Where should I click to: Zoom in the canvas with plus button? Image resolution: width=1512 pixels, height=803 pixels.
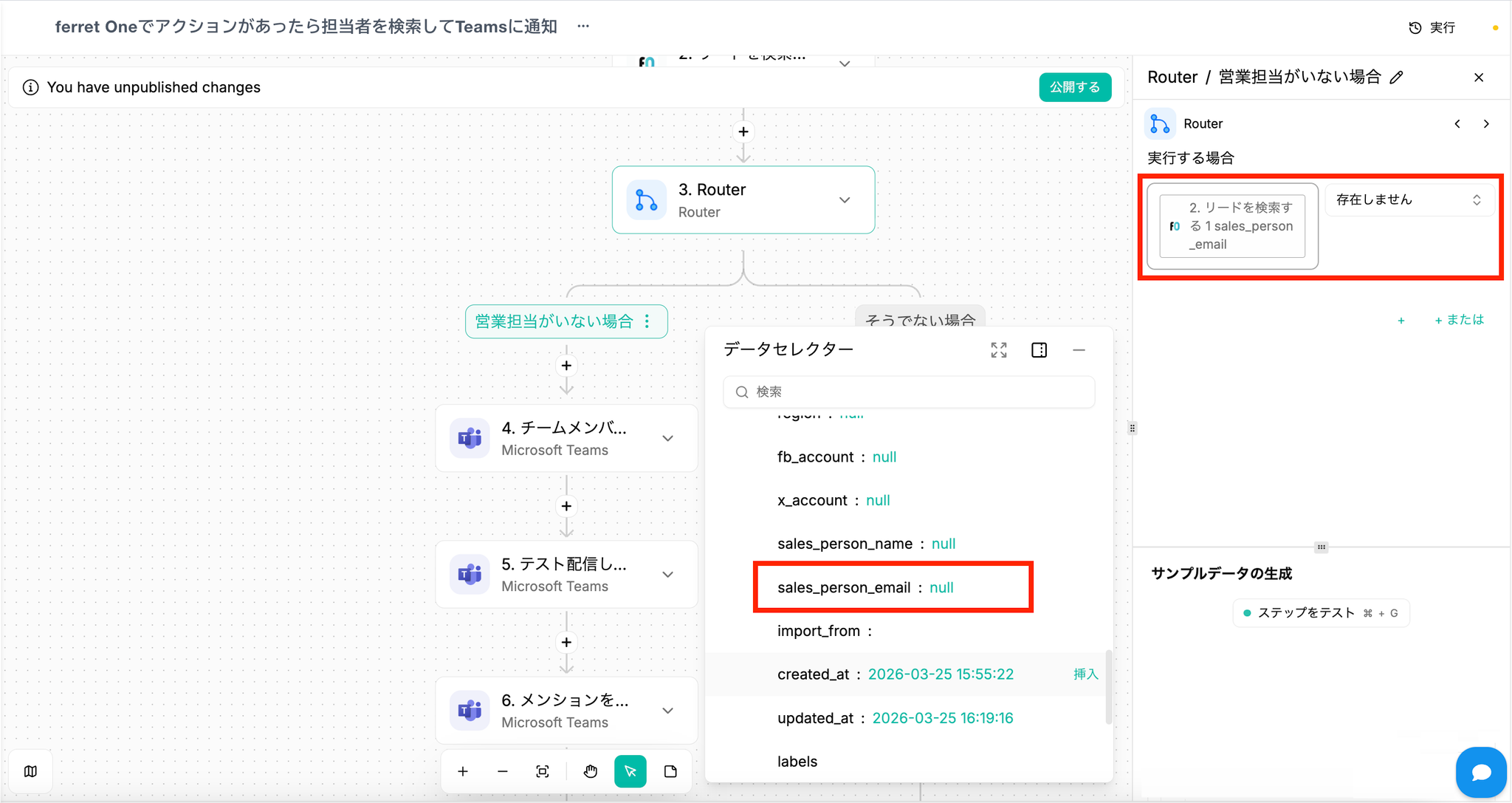click(x=463, y=771)
